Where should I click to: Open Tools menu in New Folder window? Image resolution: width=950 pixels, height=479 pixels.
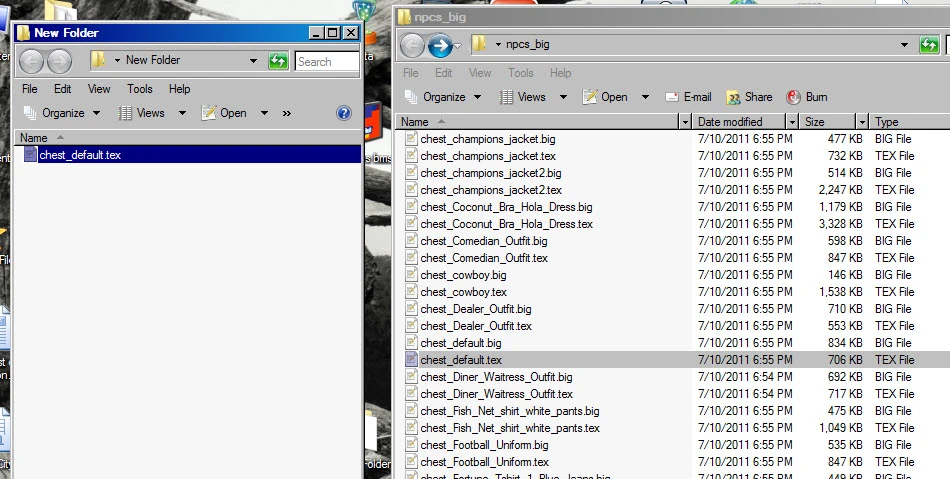[139, 88]
